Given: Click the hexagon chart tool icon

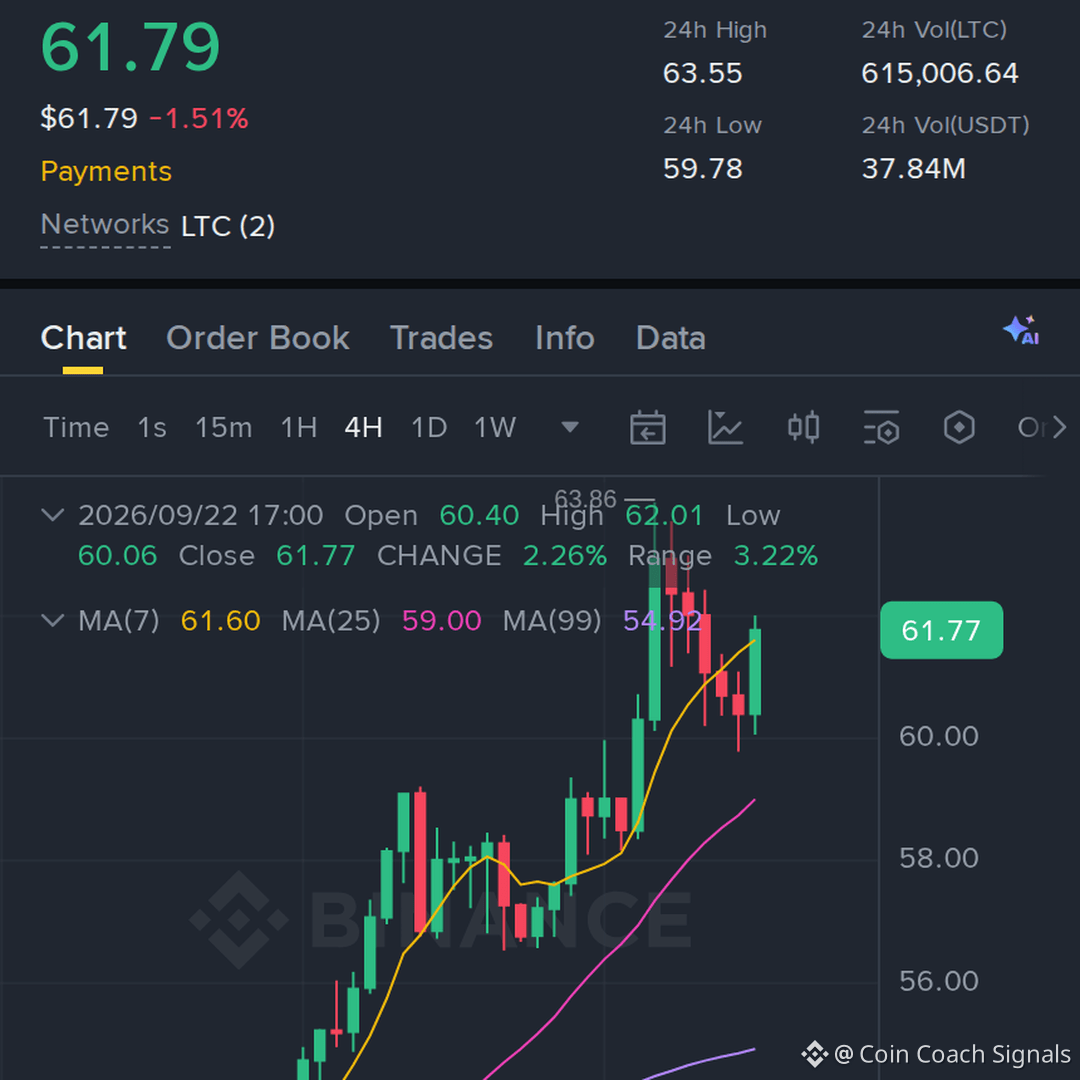Looking at the screenshot, I should point(959,427).
